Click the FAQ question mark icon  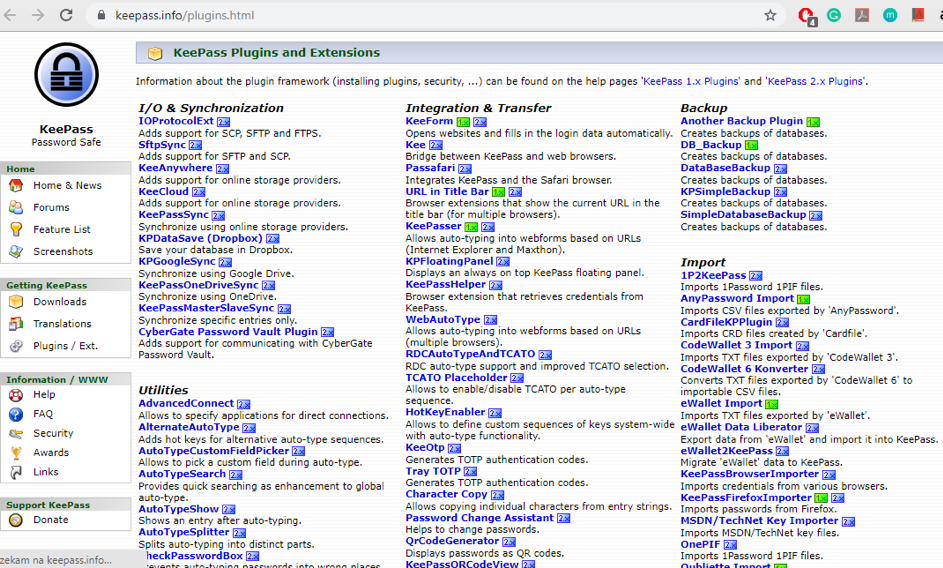click(x=16, y=414)
